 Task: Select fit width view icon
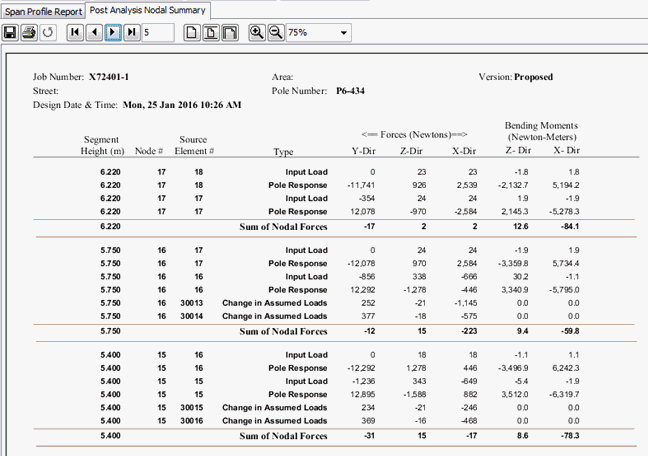click(x=230, y=32)
